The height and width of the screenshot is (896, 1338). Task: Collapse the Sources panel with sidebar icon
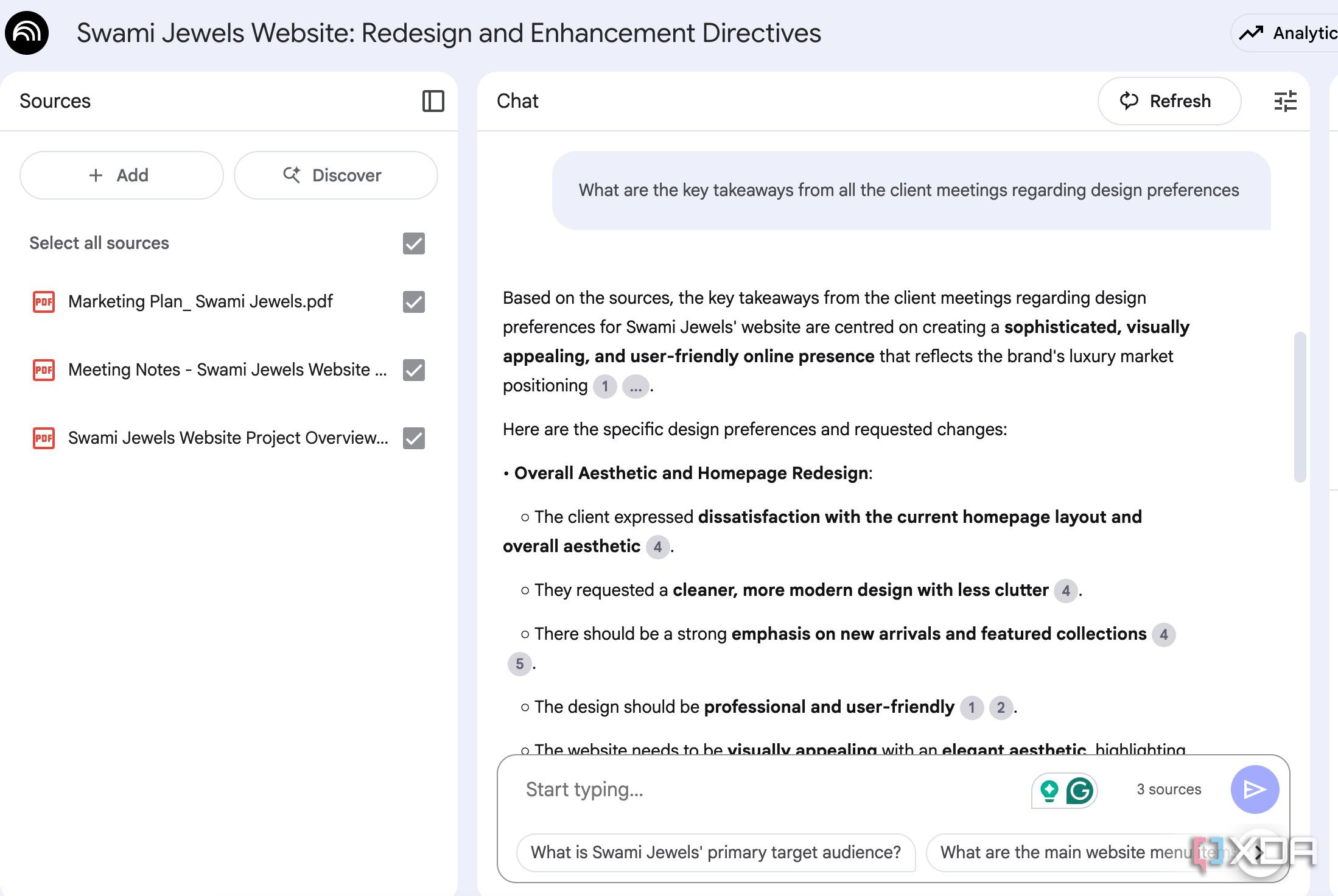click(433, 101)
